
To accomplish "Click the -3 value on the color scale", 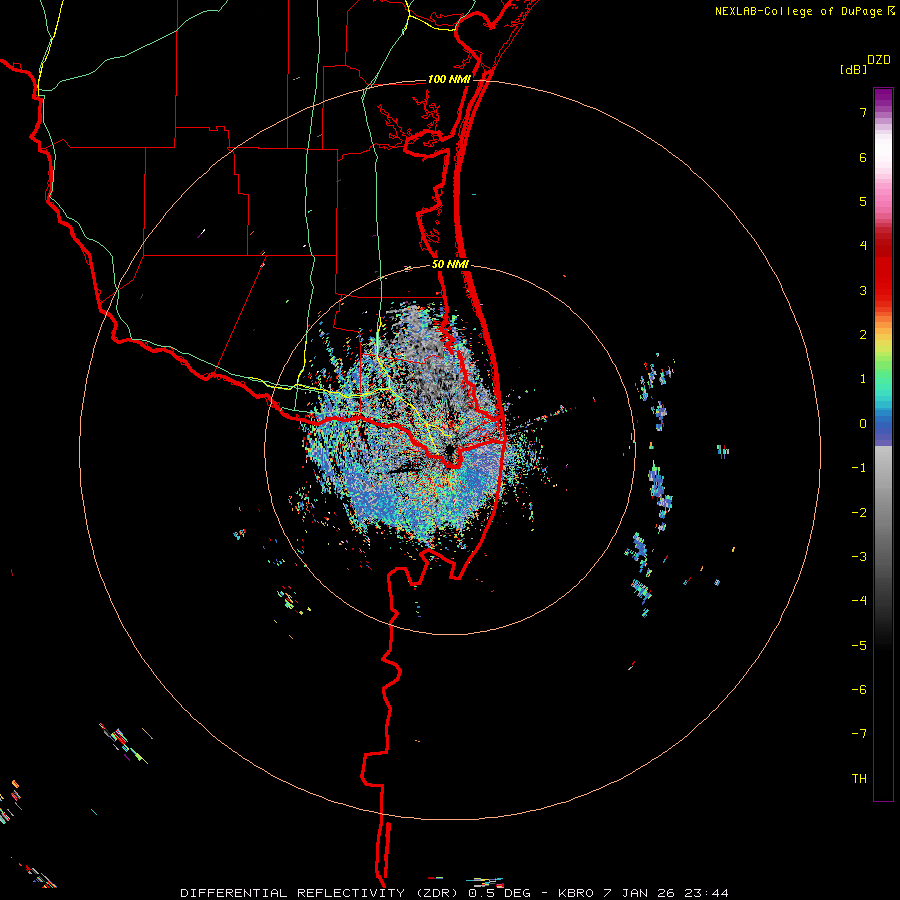I will (x=859, y=557).
